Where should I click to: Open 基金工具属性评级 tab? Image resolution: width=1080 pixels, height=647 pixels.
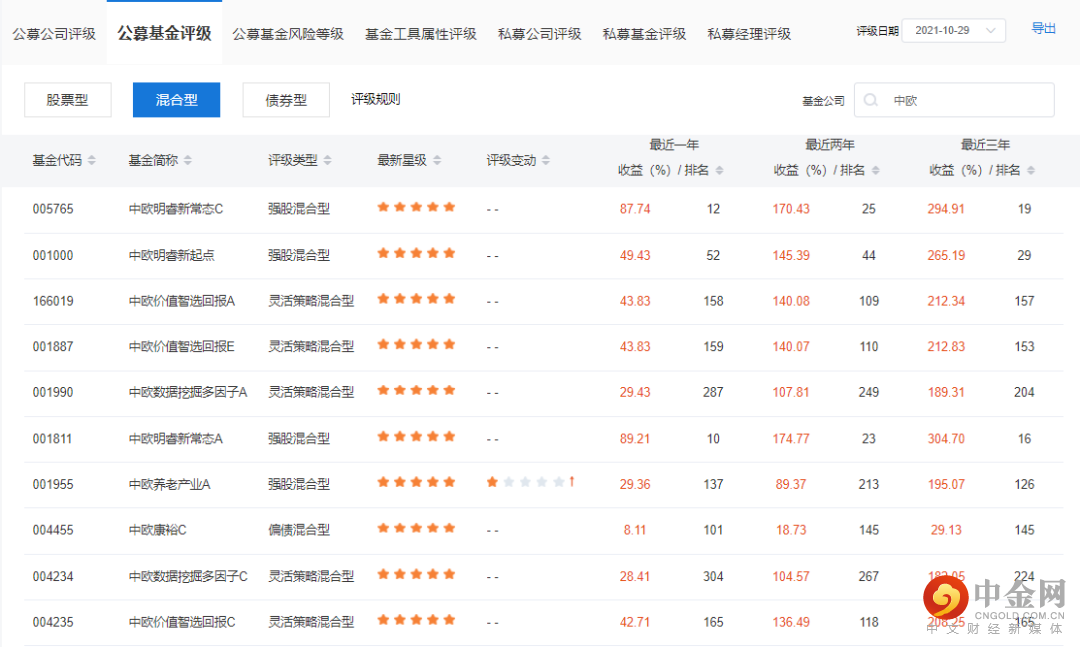[x=421, y=34]
